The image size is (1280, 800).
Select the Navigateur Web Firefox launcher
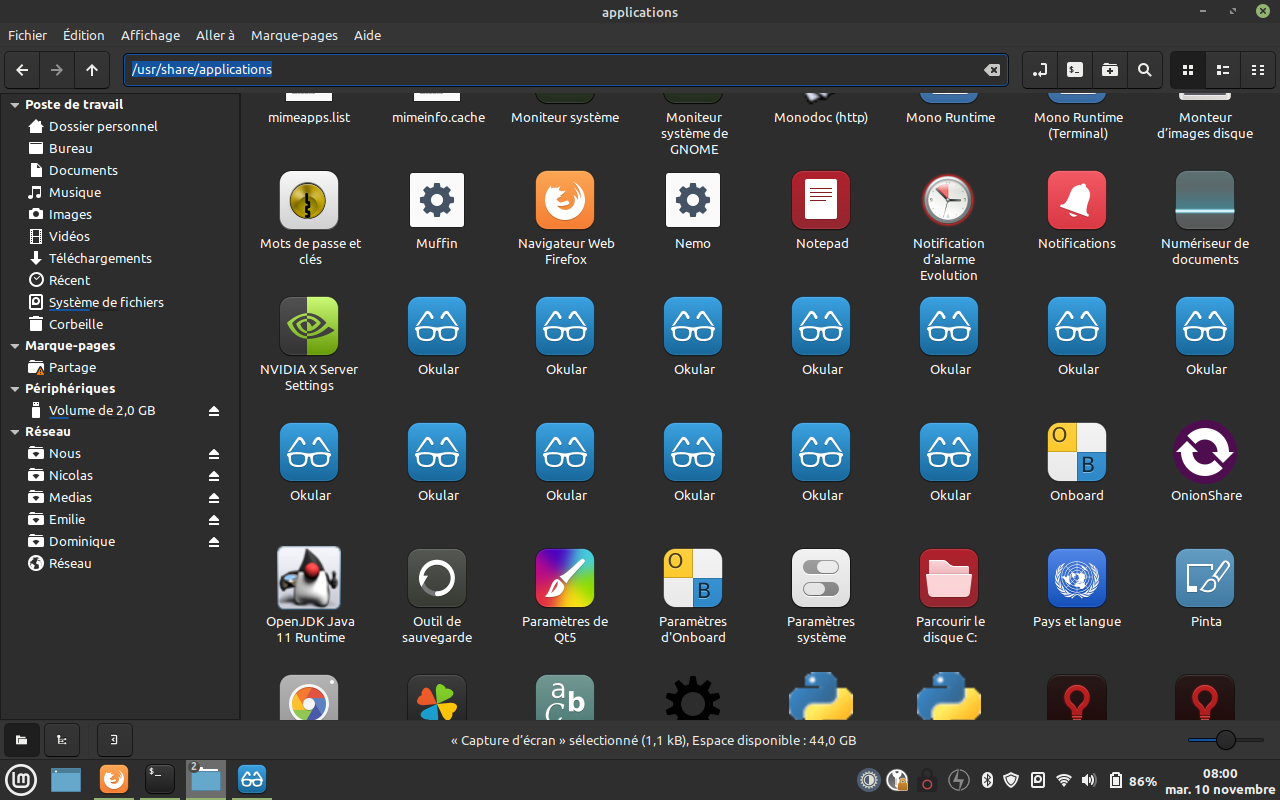tap(565, 200)
